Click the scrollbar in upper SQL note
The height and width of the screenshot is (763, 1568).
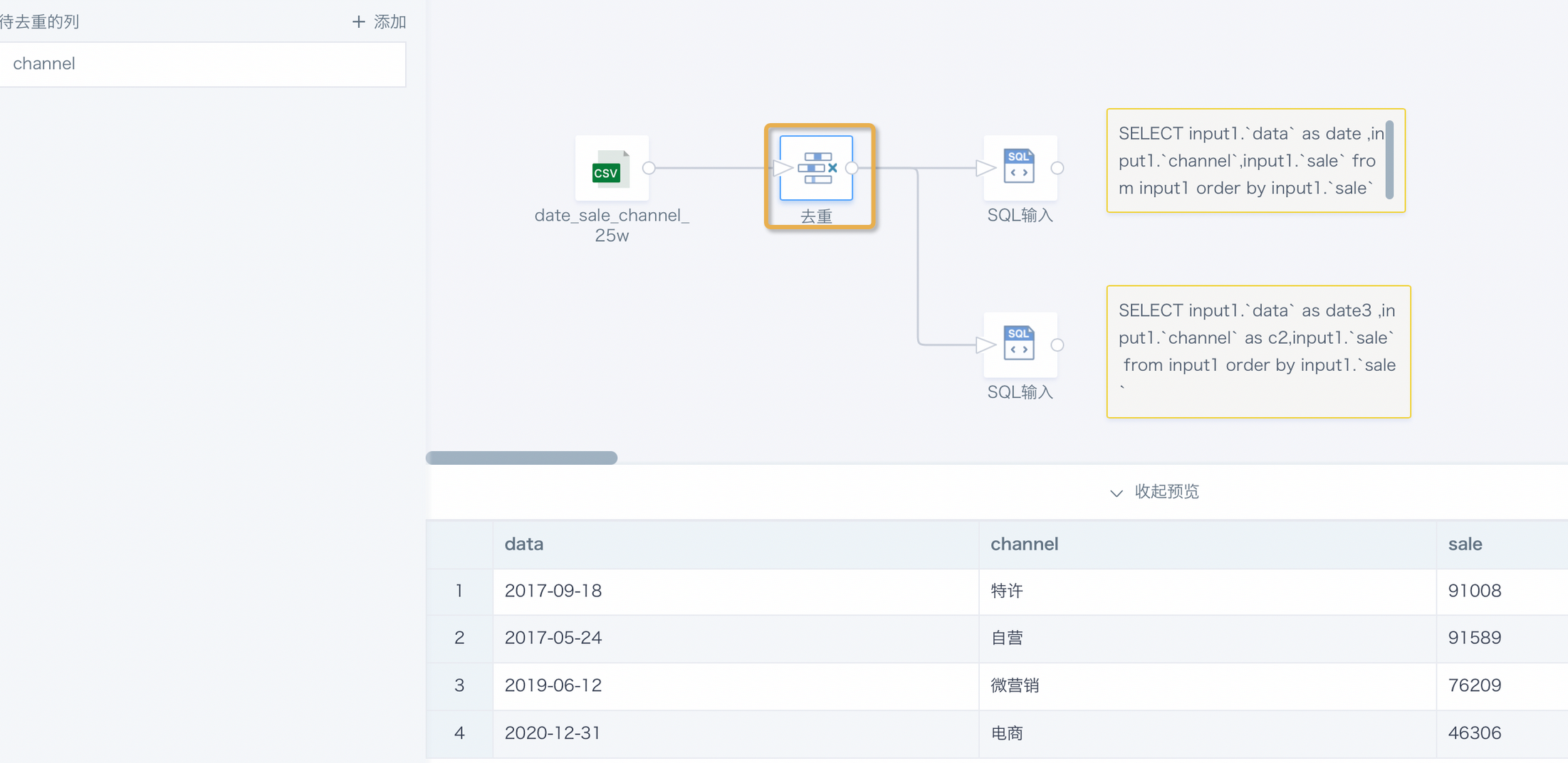(x=1389, y=160)
